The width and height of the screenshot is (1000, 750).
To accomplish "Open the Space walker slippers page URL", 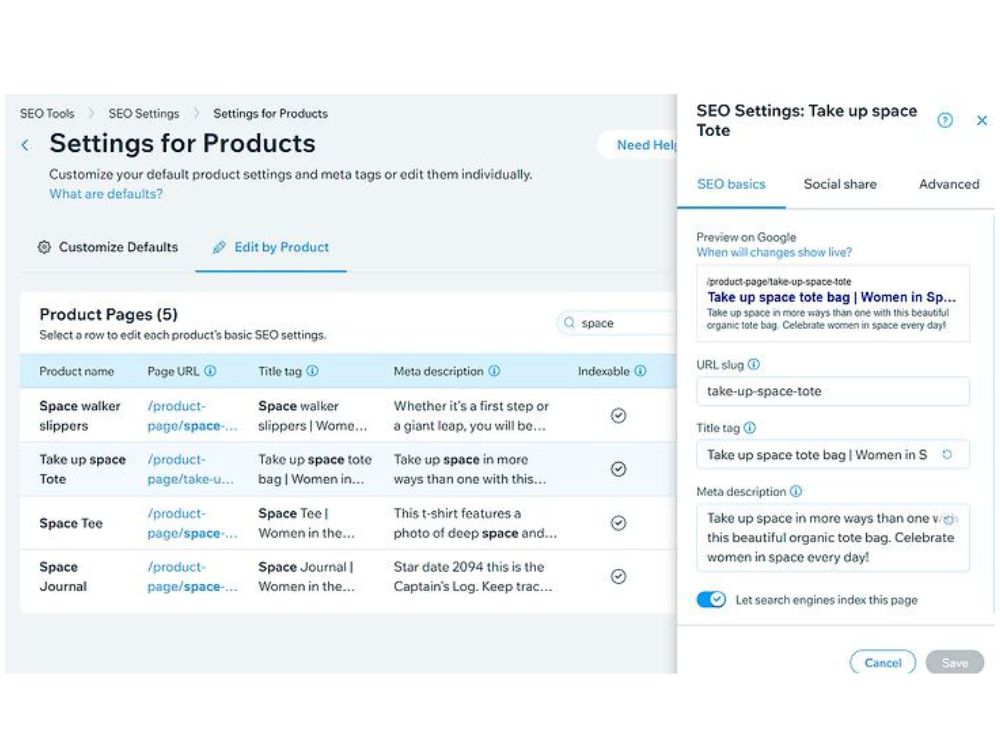I will coord(192,416).
